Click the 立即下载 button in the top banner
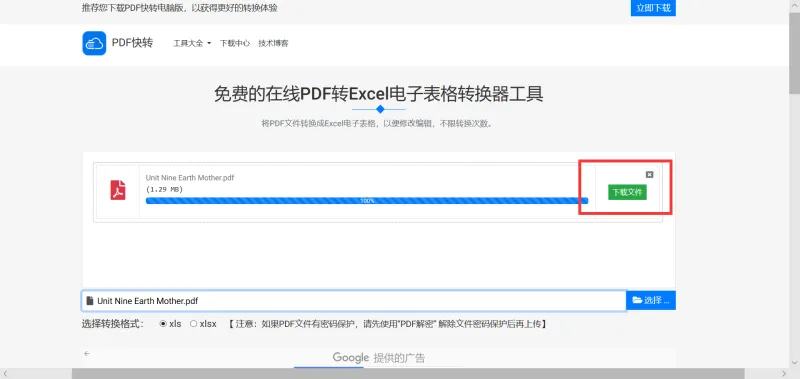Image resolution: width=800 pixels, height=379 pixels. [x=653, y=8]
